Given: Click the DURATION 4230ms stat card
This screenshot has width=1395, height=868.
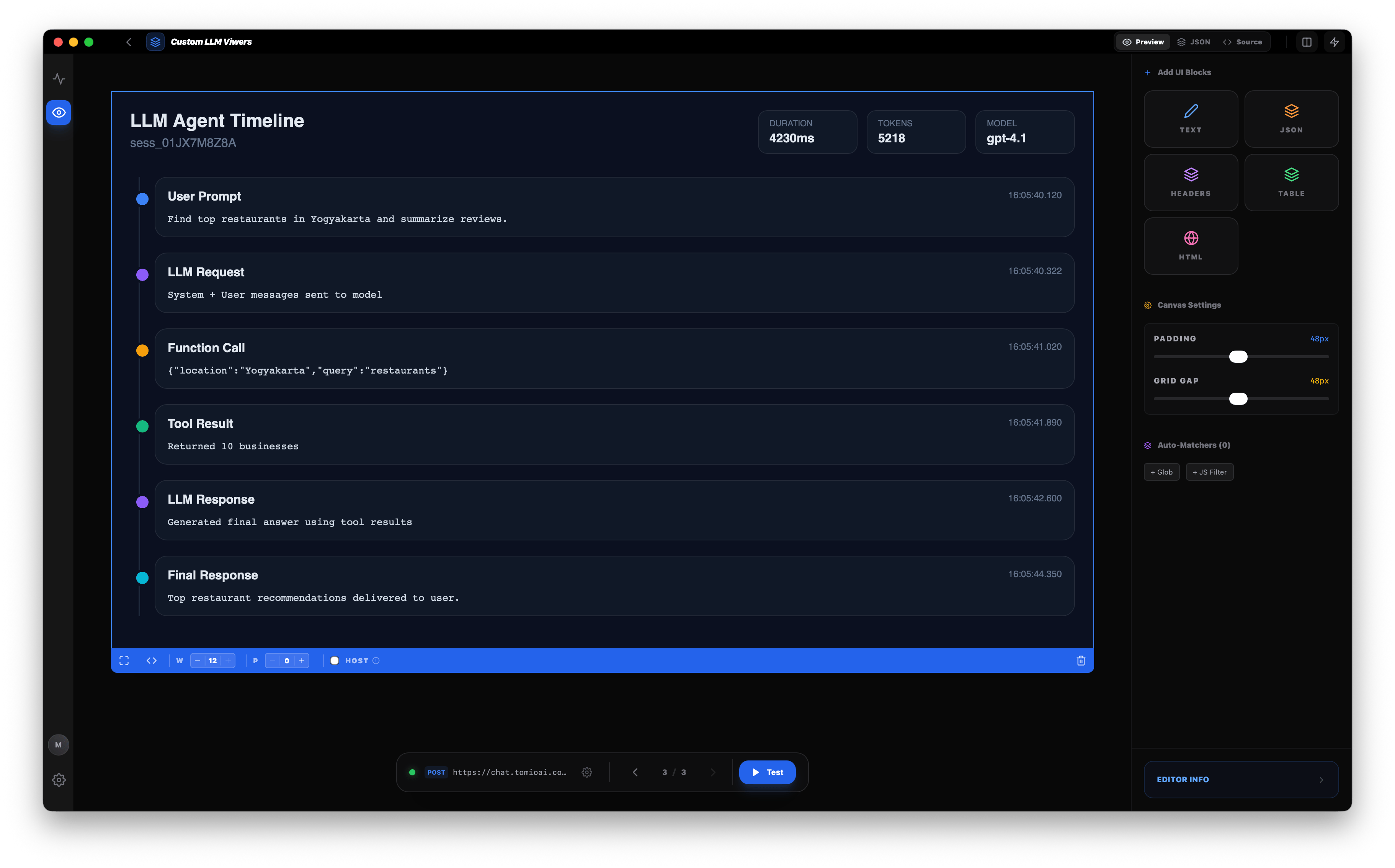Looking at the screenshot, I should (x=807, y=132).
